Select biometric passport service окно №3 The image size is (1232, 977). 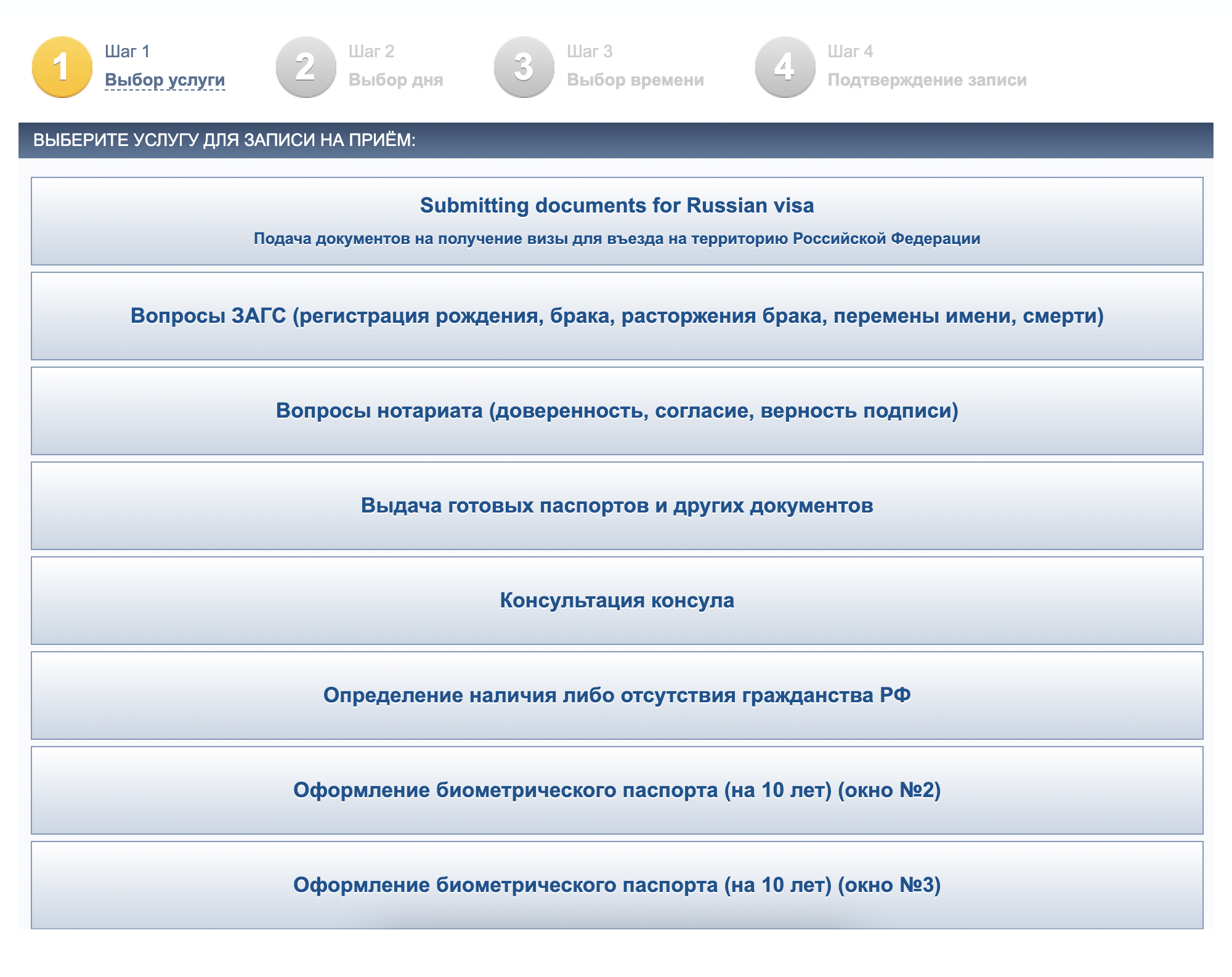(x=617, y=885)
